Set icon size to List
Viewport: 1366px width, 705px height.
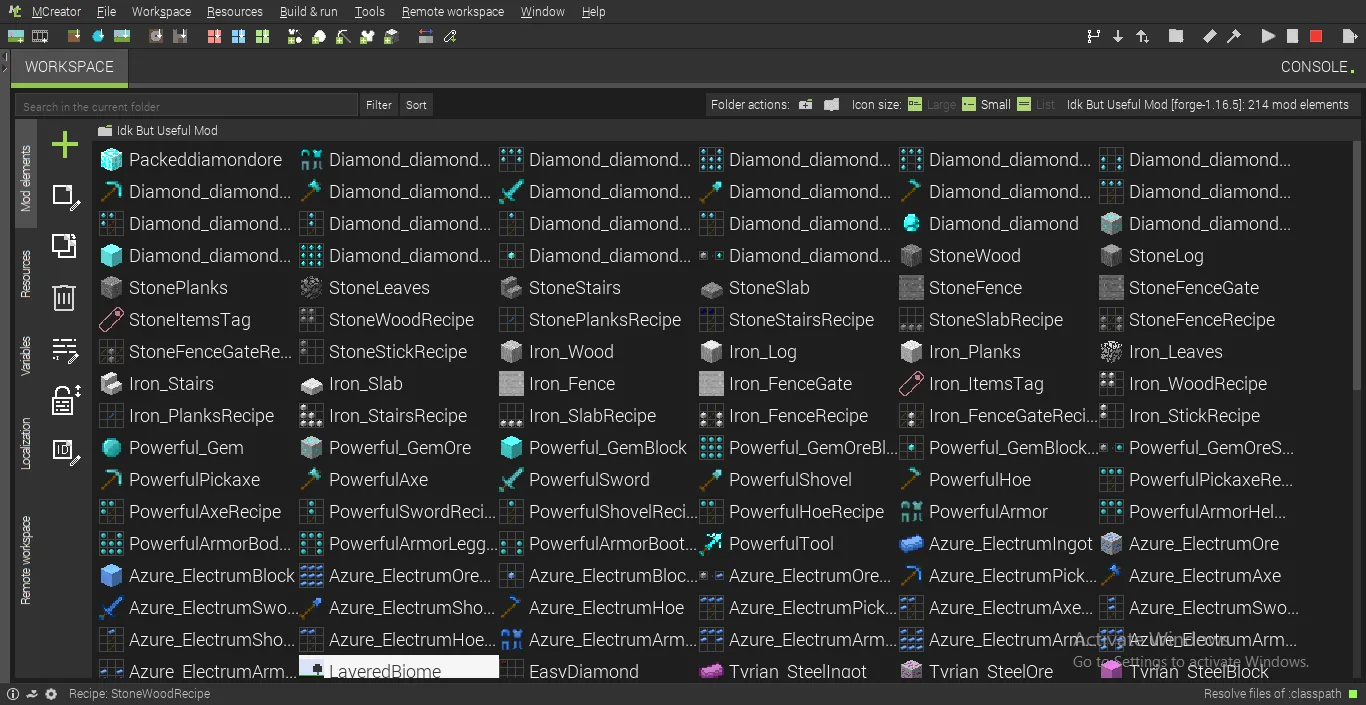point(1036,104)
